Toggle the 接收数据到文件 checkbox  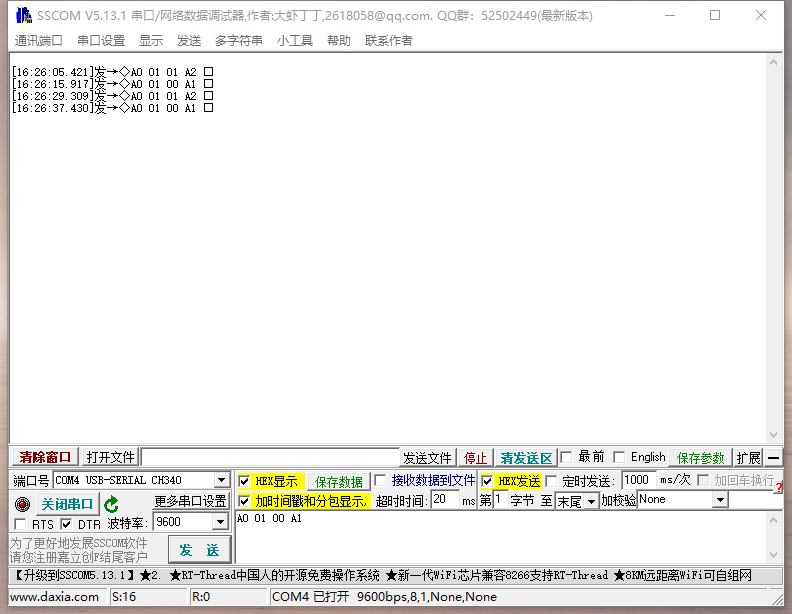coord(380,480)
